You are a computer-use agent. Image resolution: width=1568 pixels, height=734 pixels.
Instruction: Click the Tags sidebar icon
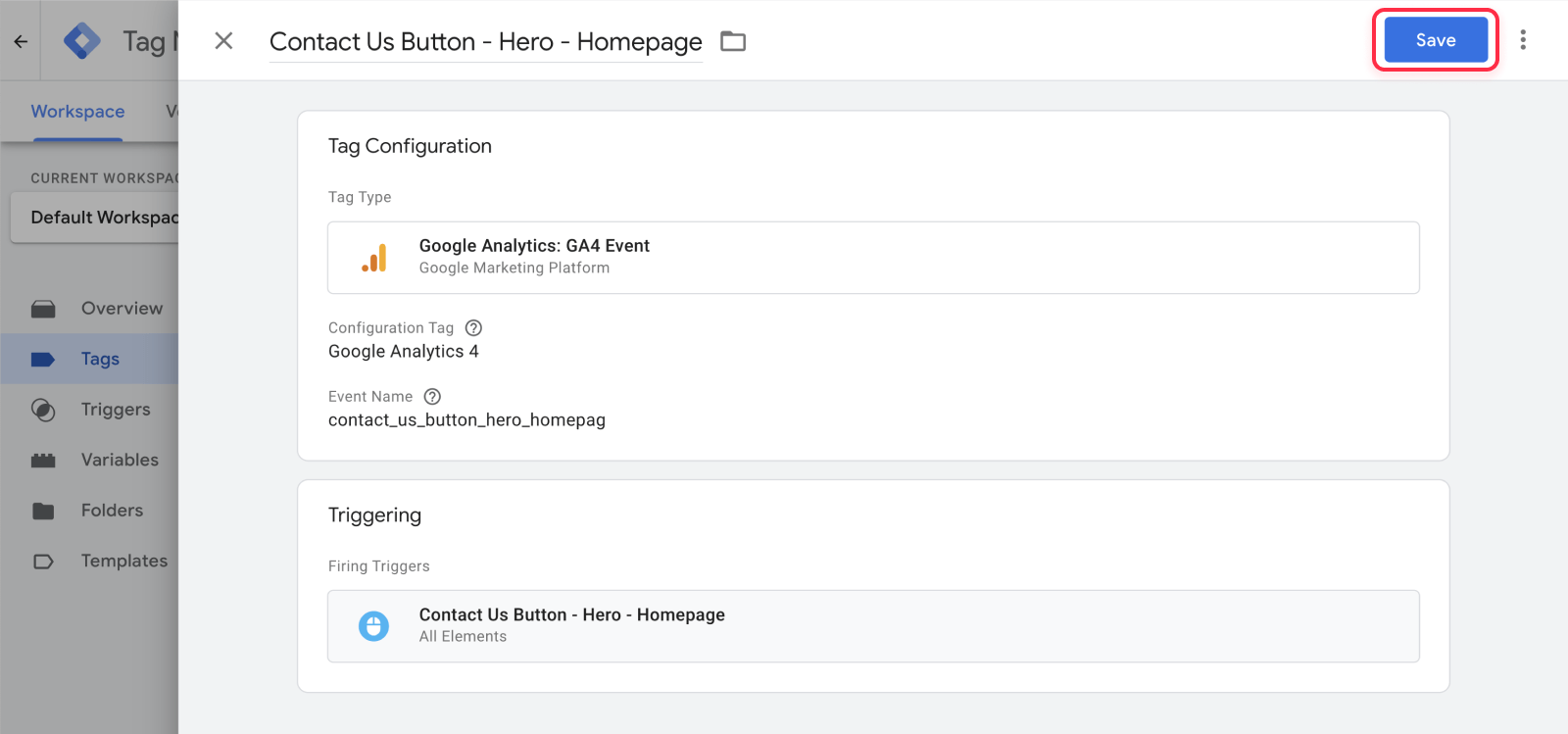(43, 360)
